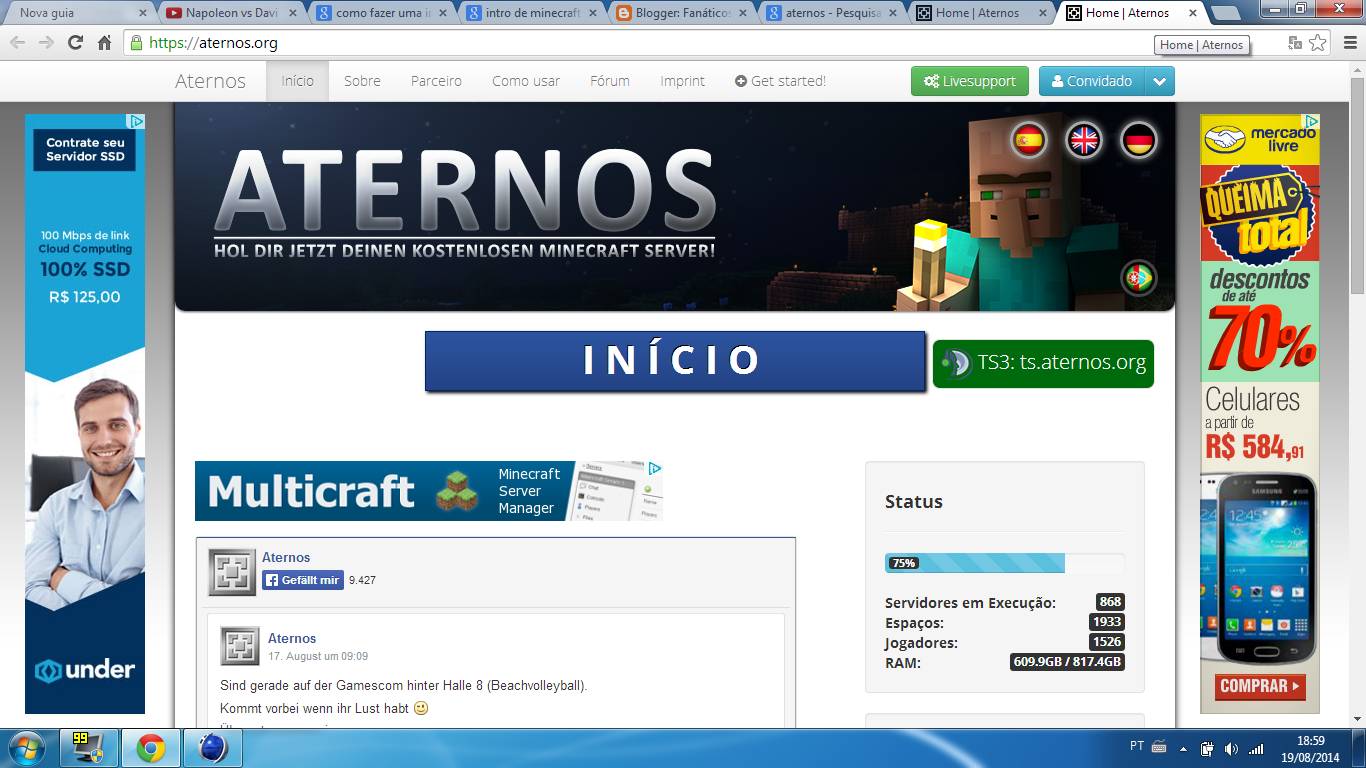The image size is (1366, 768).
Task: Open the Como usar nav item
Action: (x=526, y=81)
